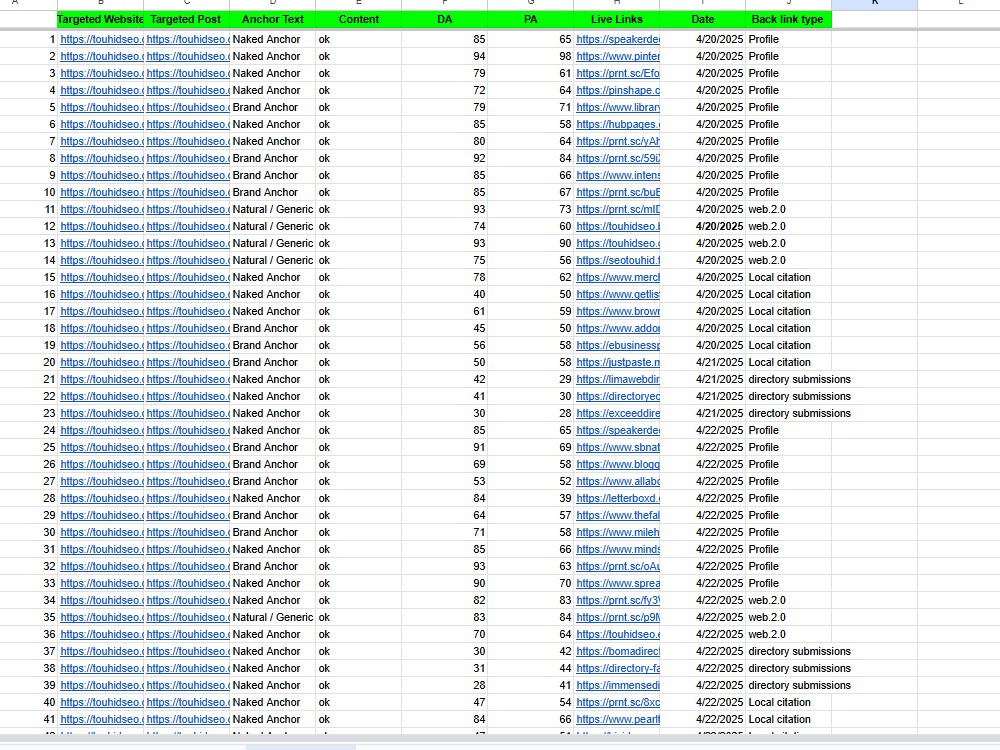Select Natural / Generic anchor in row 35
The width and height of the screenshot is (1000, 750).
[x=272, y=617]
